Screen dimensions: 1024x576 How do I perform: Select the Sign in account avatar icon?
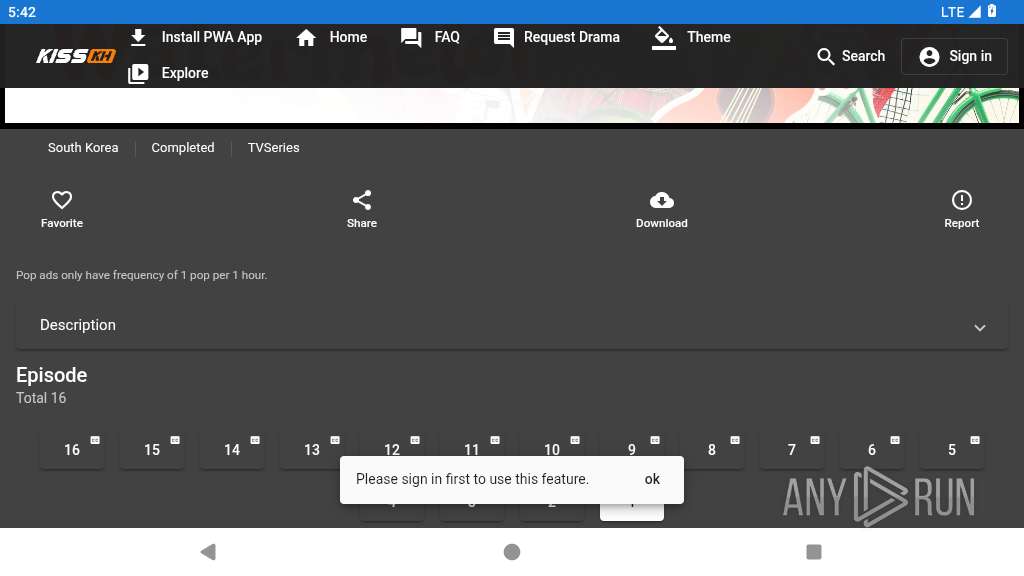pyautogui.click(x=929, y=57)
